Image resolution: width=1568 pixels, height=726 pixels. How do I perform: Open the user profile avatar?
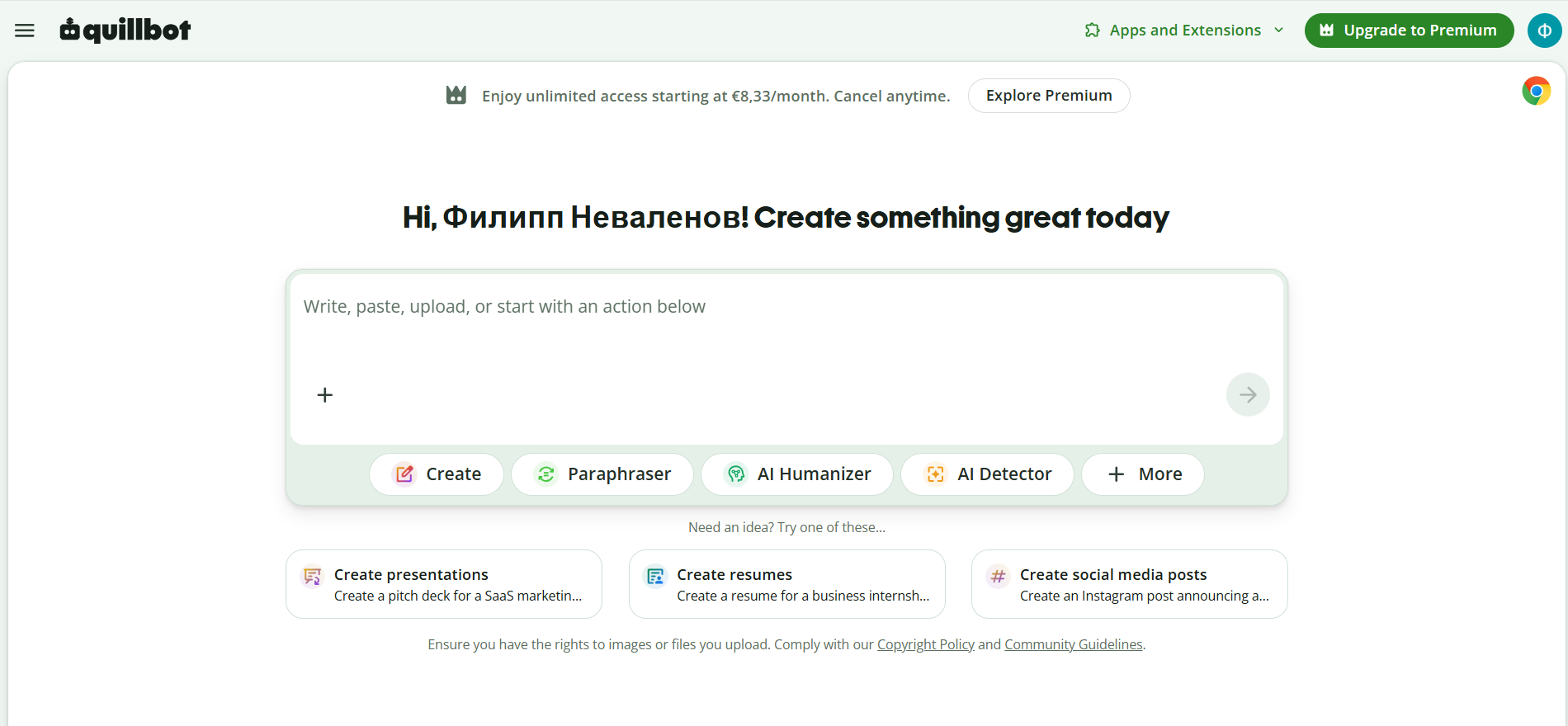pos(1544,31)
